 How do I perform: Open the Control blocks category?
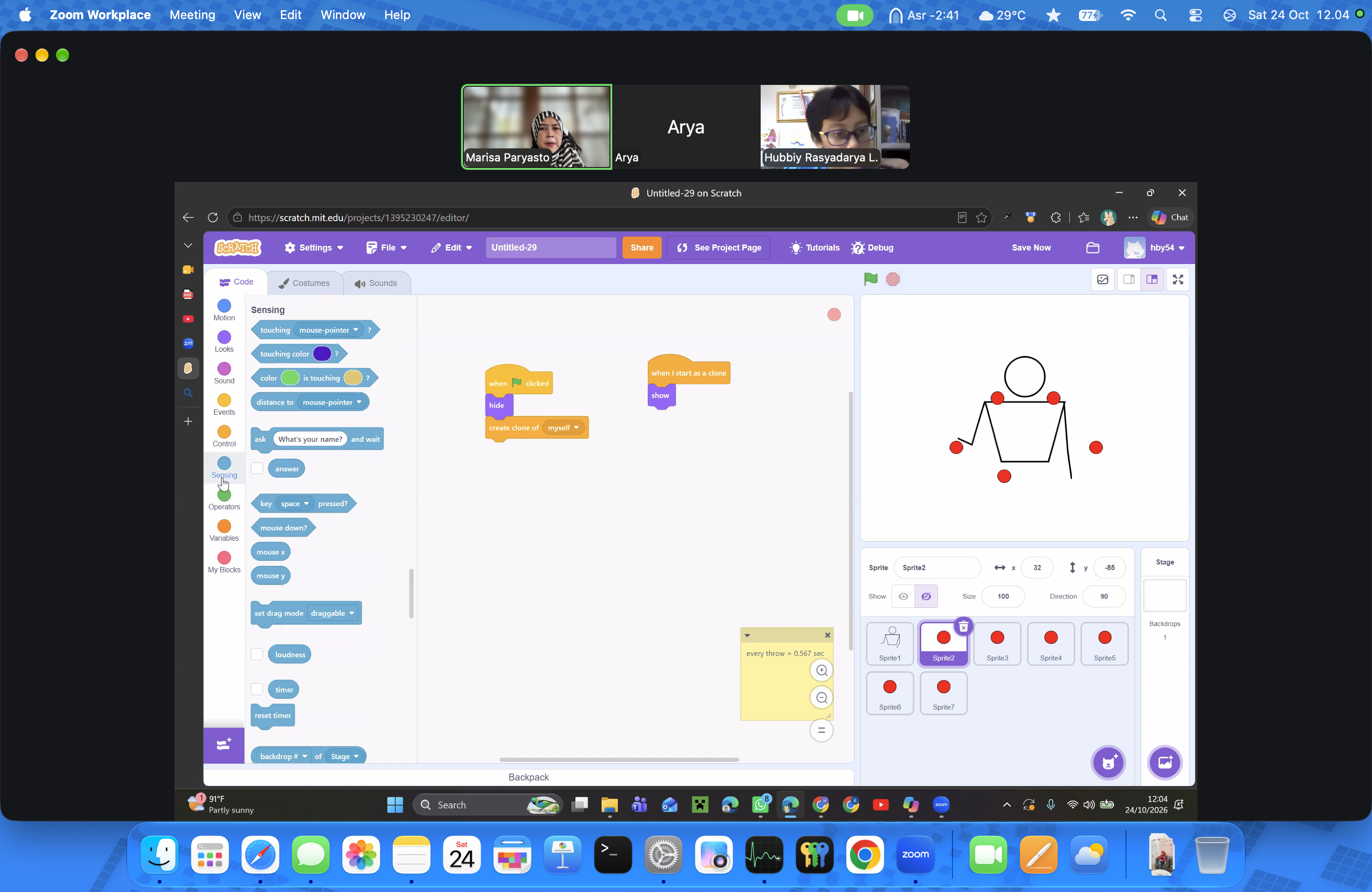coord(224,436)
